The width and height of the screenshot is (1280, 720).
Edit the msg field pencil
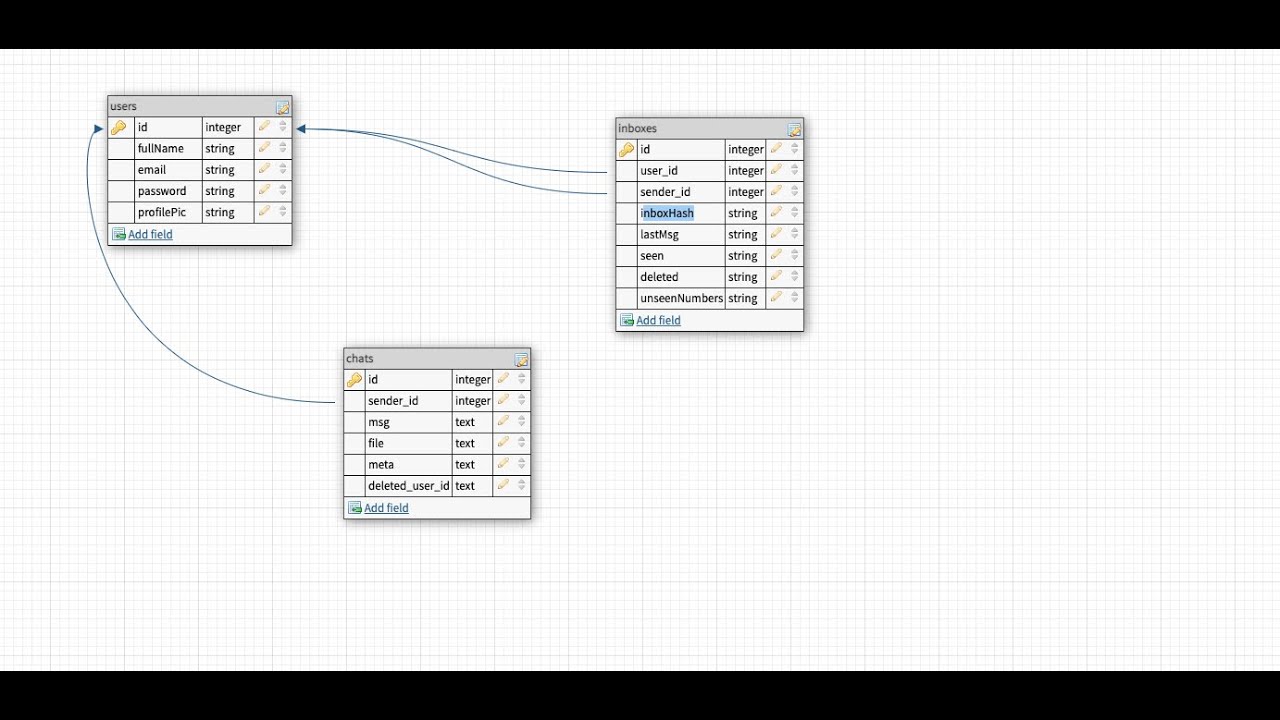click(503, 422)
